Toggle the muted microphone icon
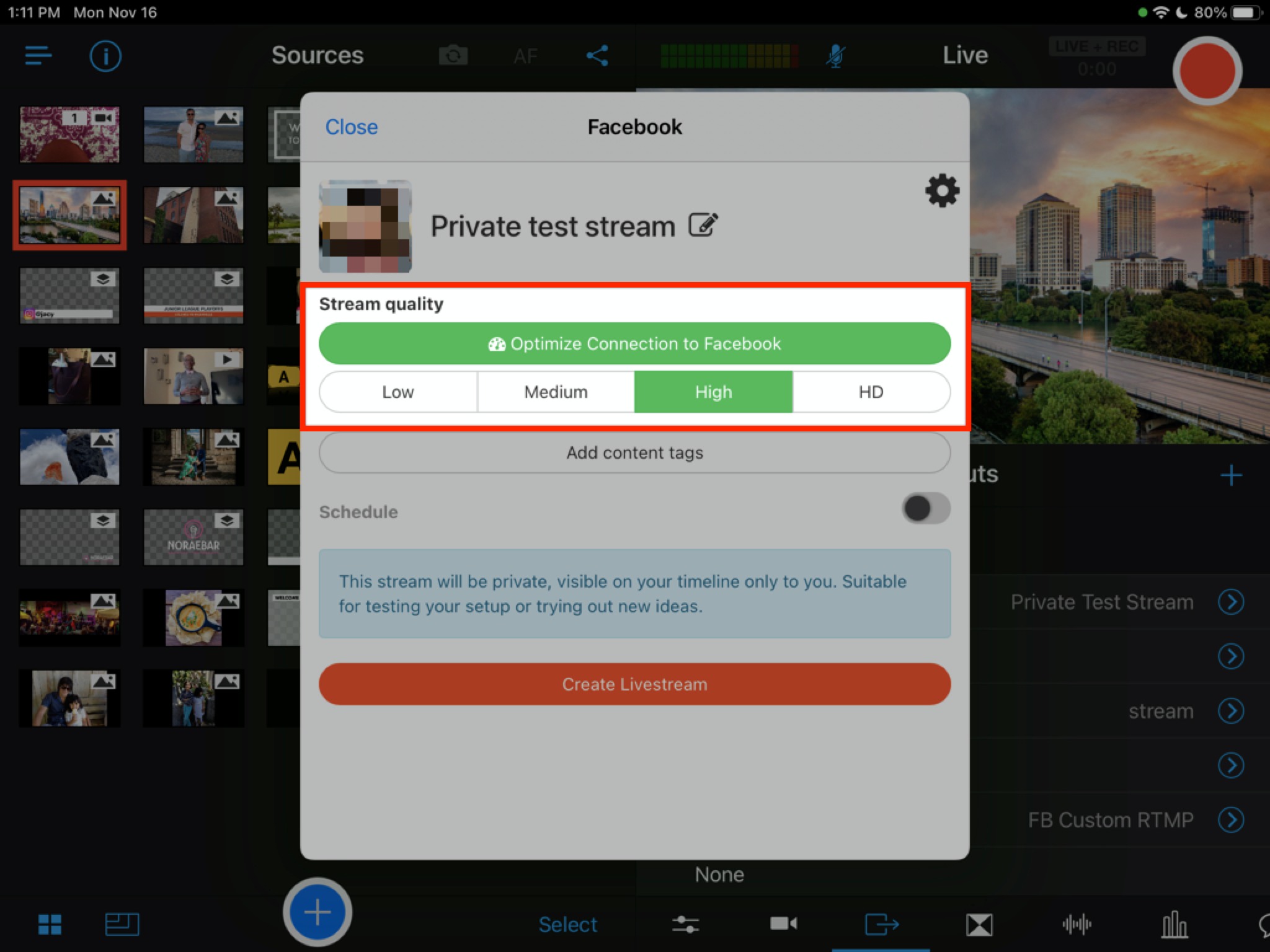Viewport: 1270px width, 952px height. click(x=835, y=56)
